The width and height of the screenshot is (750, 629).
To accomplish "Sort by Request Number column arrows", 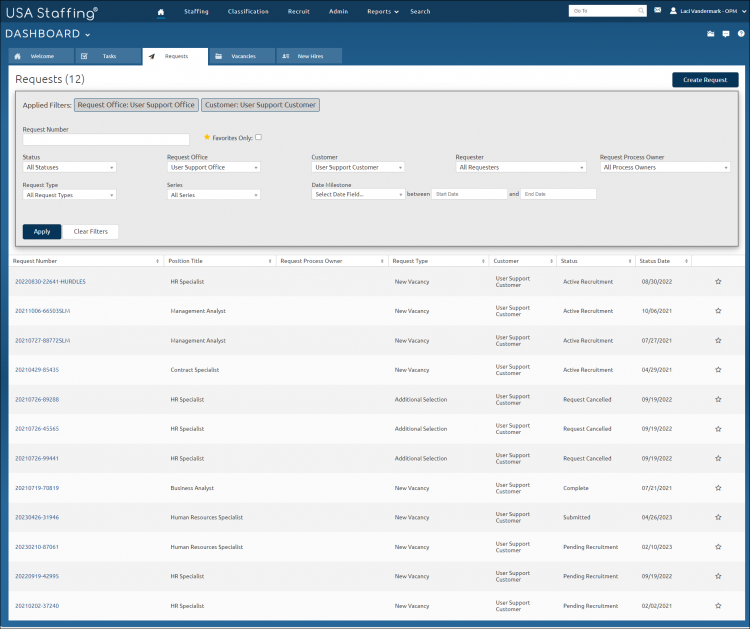I will tap(157, 261).
